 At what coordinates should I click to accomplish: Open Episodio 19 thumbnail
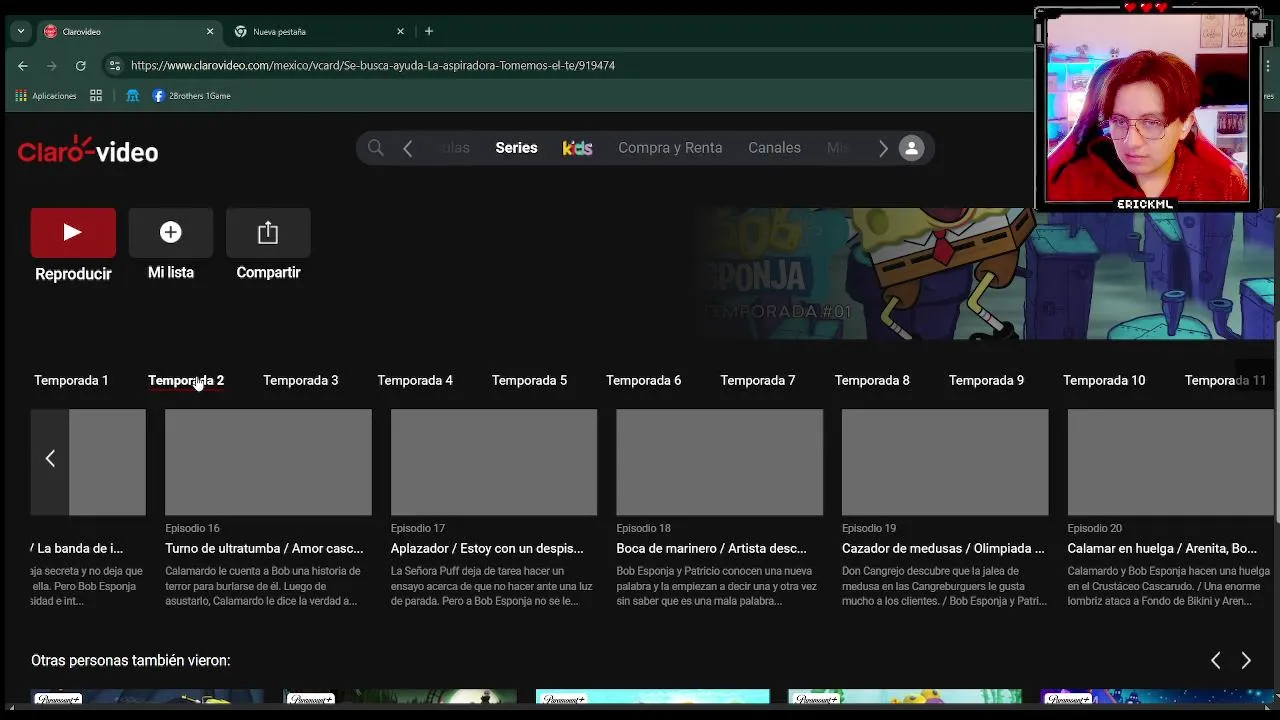945,462
